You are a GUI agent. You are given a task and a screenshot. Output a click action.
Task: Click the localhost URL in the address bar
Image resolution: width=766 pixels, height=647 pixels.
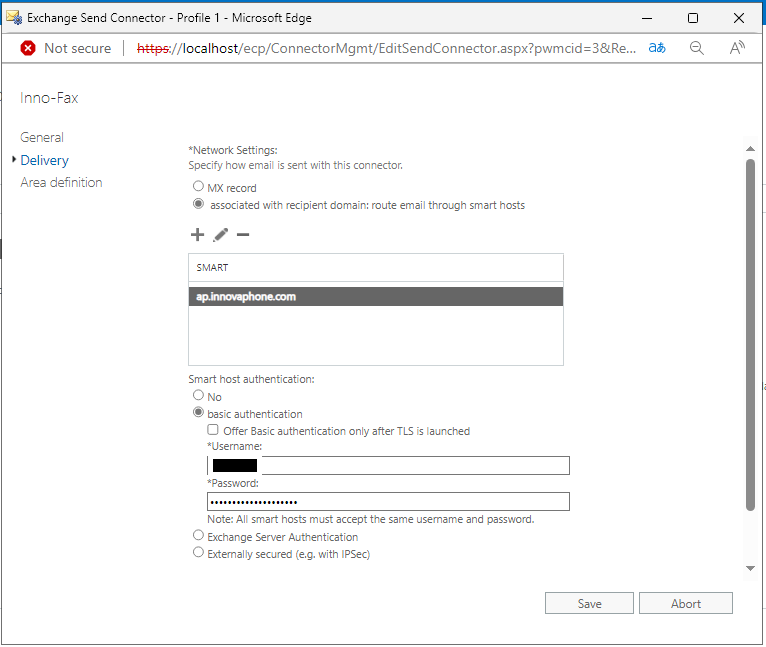(386, 48)
